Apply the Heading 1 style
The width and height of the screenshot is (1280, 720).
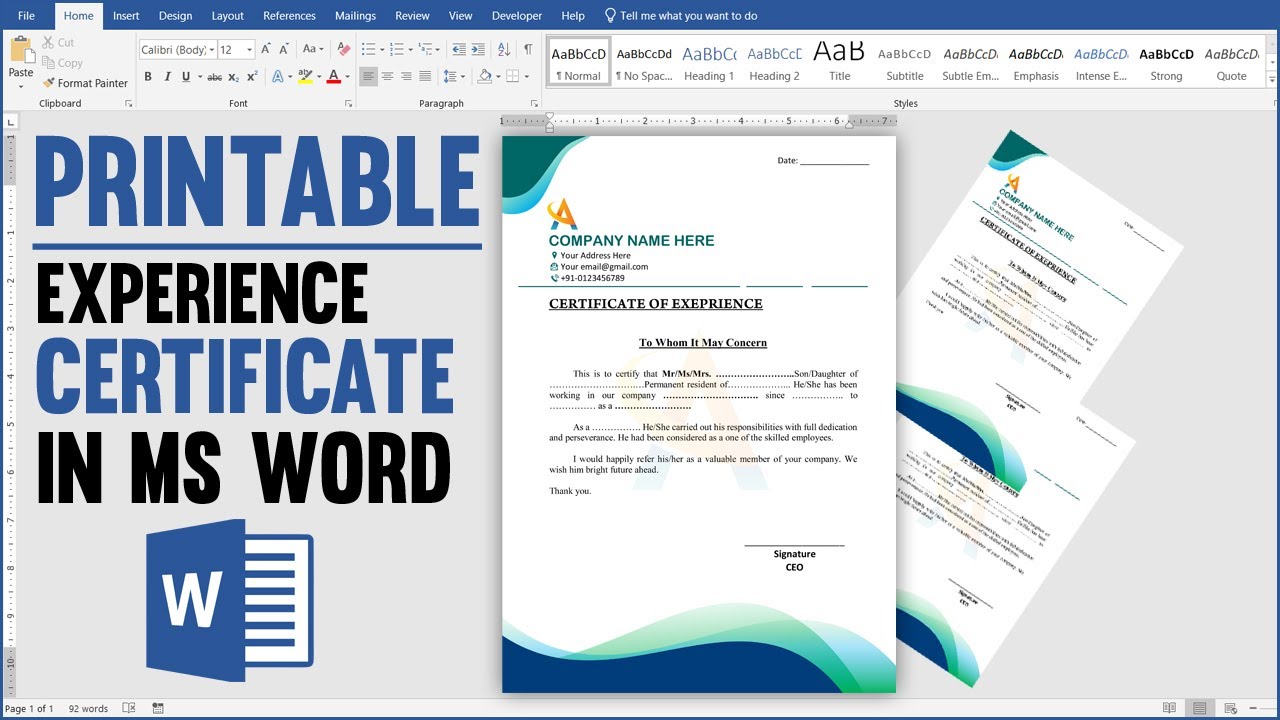[x=709, y=62]
